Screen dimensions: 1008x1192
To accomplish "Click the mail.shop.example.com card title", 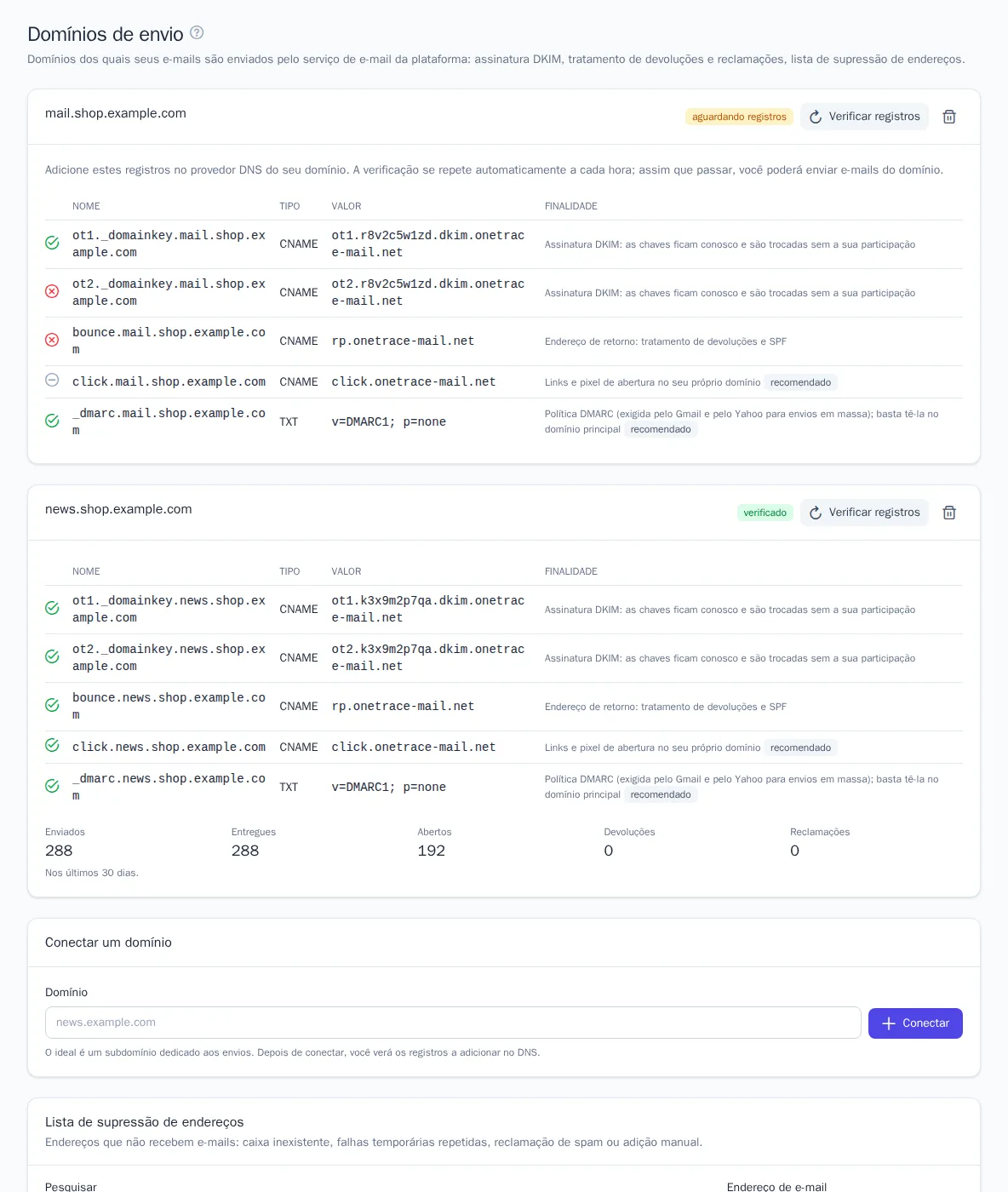I will [116, 113].
